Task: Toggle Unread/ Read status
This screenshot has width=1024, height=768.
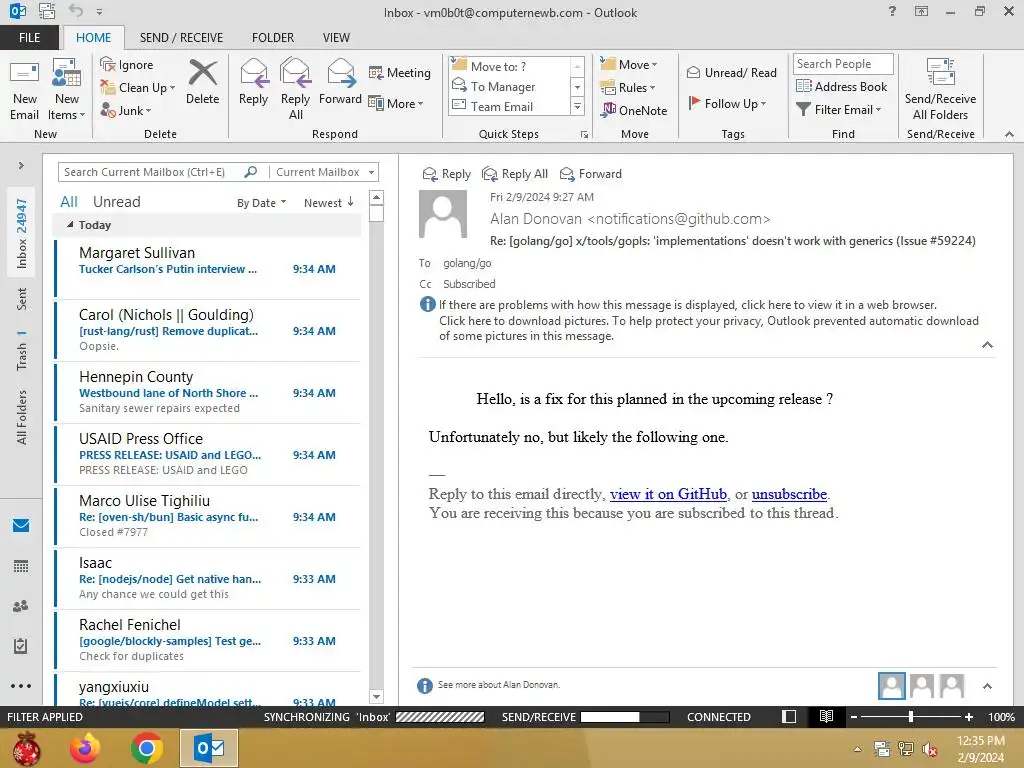Action: [x=731, y=72]
